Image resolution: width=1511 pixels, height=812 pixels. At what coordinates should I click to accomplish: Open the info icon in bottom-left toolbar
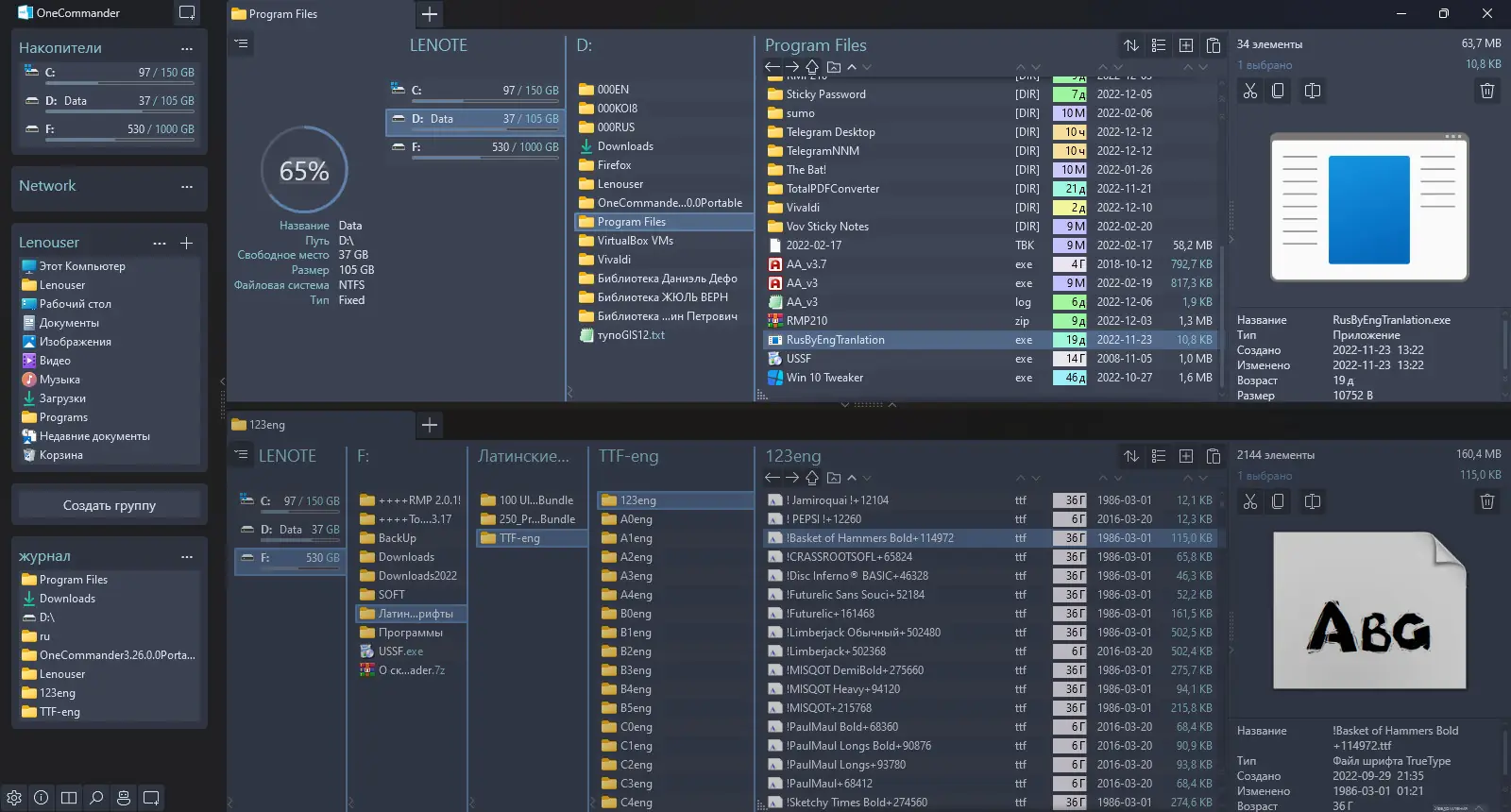click(42, 798)
